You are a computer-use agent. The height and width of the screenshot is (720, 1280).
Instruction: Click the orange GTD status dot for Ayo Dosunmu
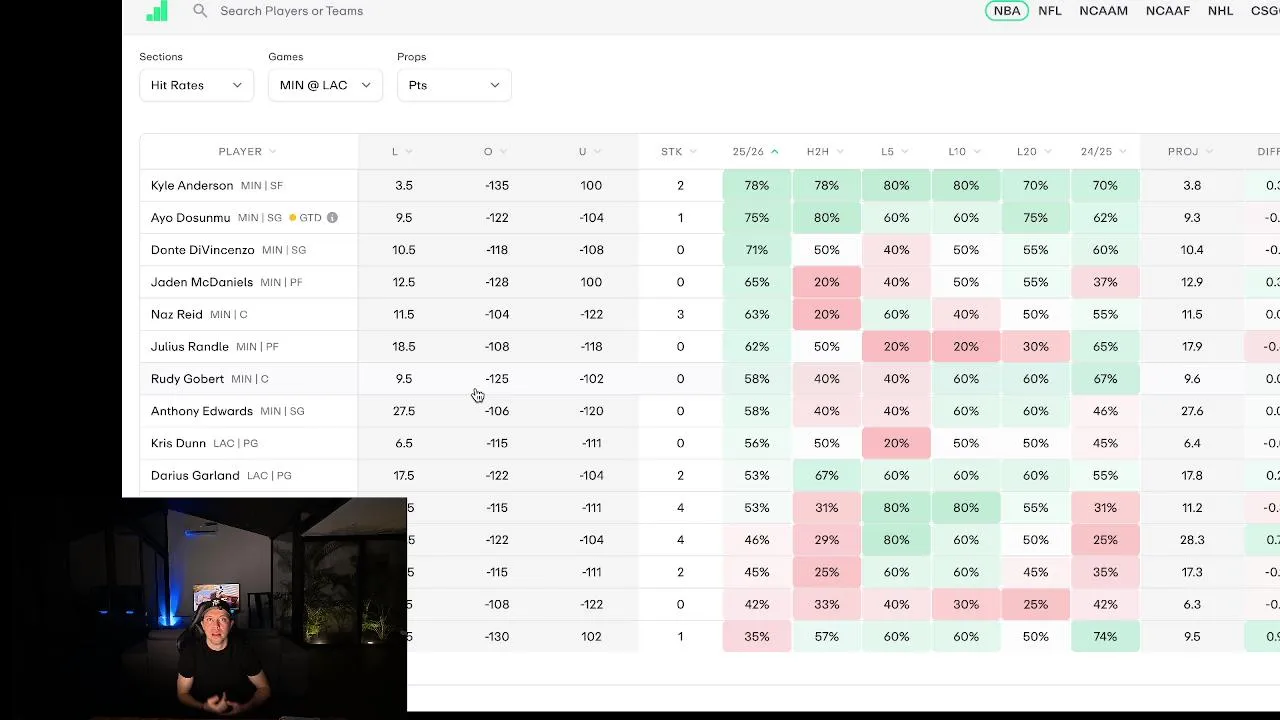(293, 218)
